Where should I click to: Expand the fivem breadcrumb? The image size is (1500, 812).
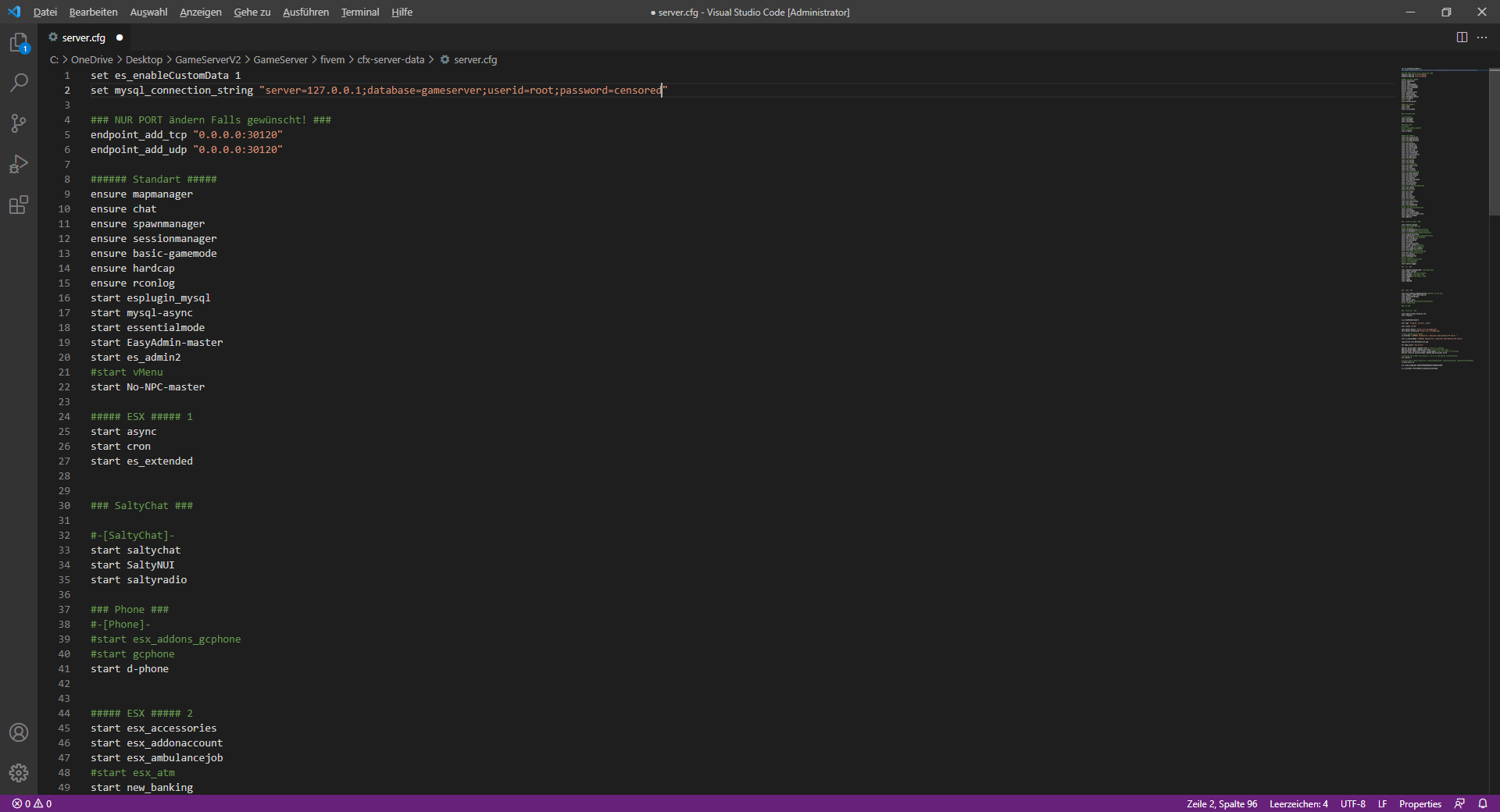pyautogui.click(x=332, y=59)
